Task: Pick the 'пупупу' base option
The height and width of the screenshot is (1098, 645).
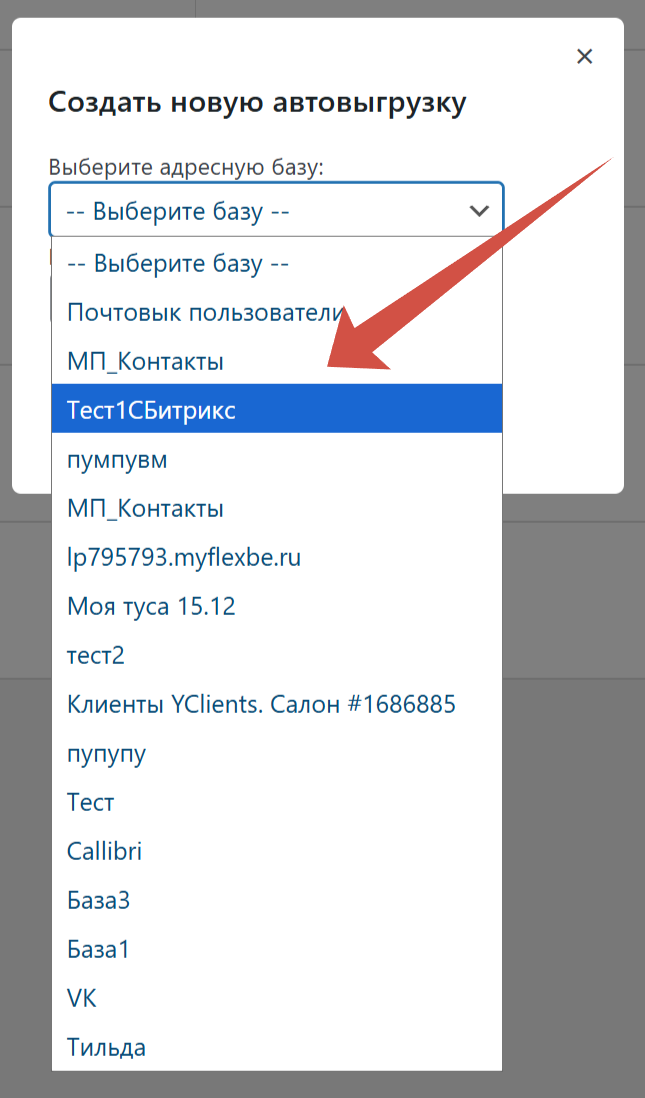Action: point(106,754)
